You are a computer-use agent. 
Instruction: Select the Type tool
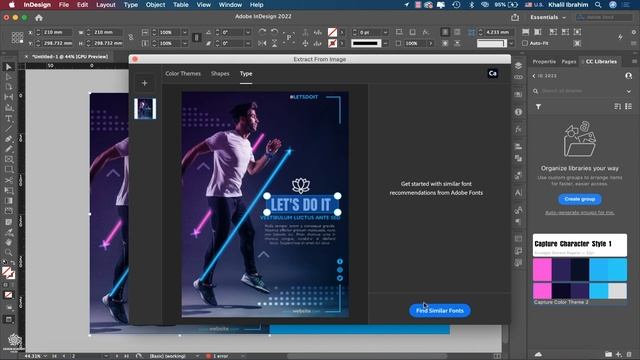point(9,118)
